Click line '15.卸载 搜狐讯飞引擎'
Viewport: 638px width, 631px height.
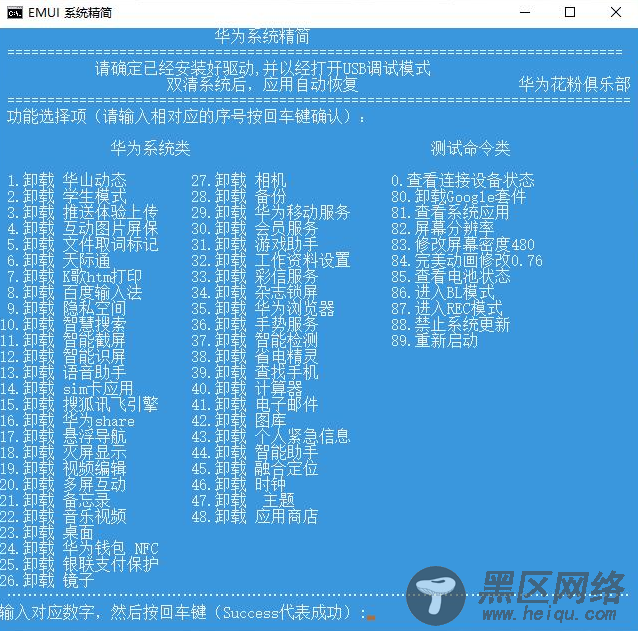79,404
